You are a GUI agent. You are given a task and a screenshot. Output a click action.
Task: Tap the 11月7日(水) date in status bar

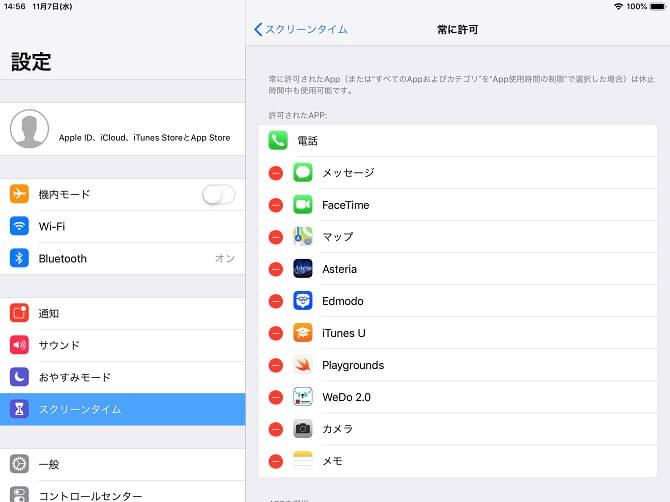pyautogui.click(x=52, y=6)
